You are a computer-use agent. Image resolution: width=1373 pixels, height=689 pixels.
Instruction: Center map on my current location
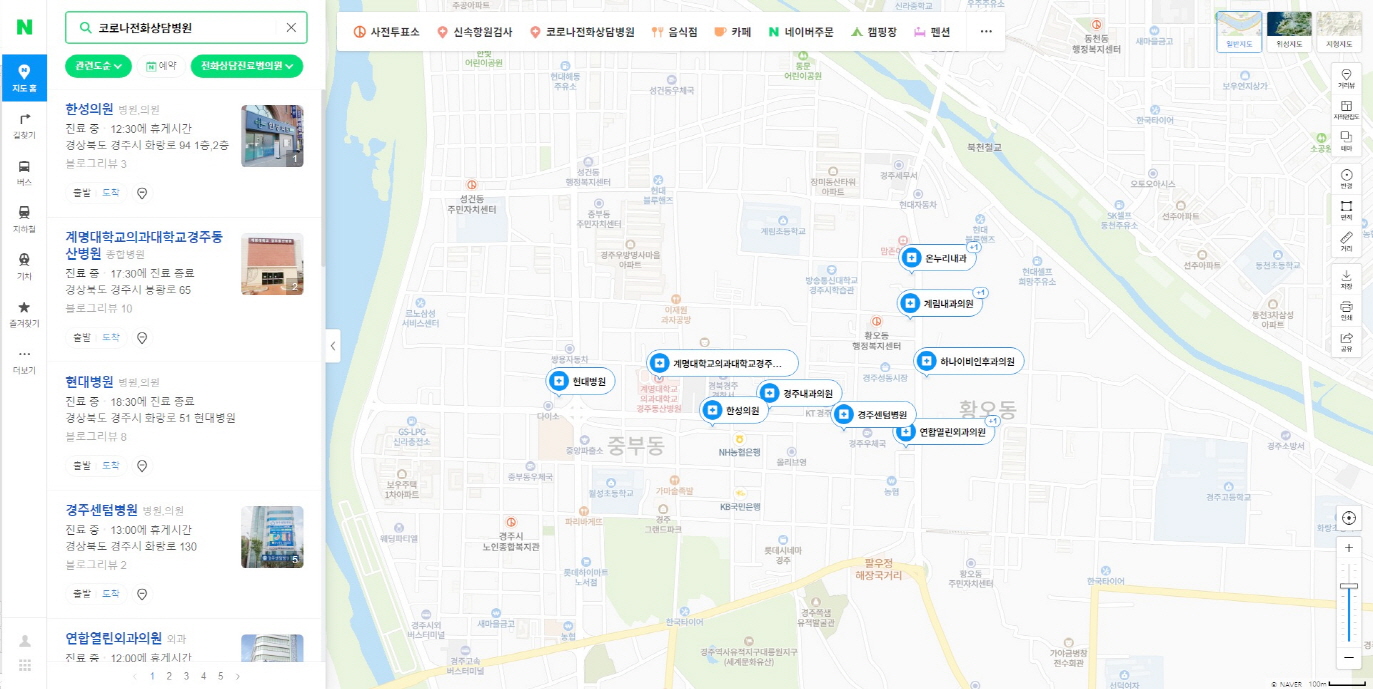tap(1349, 517)
